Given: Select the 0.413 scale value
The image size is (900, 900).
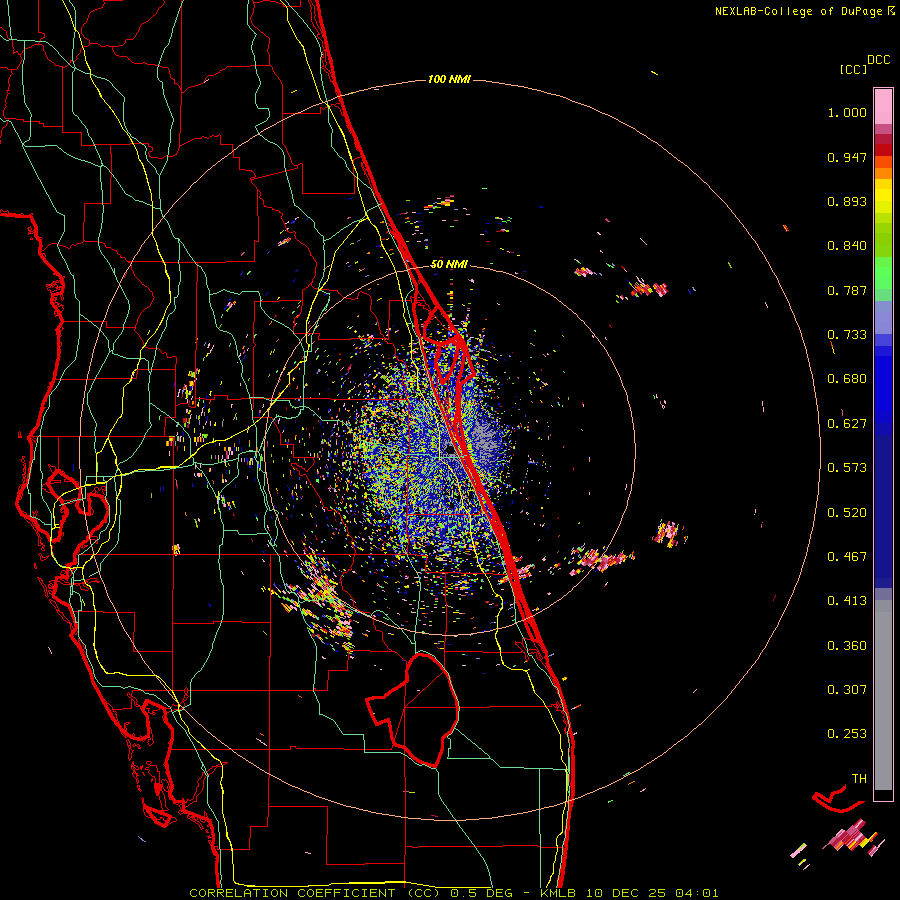Looking at the screenshot, I should (847, 601).
